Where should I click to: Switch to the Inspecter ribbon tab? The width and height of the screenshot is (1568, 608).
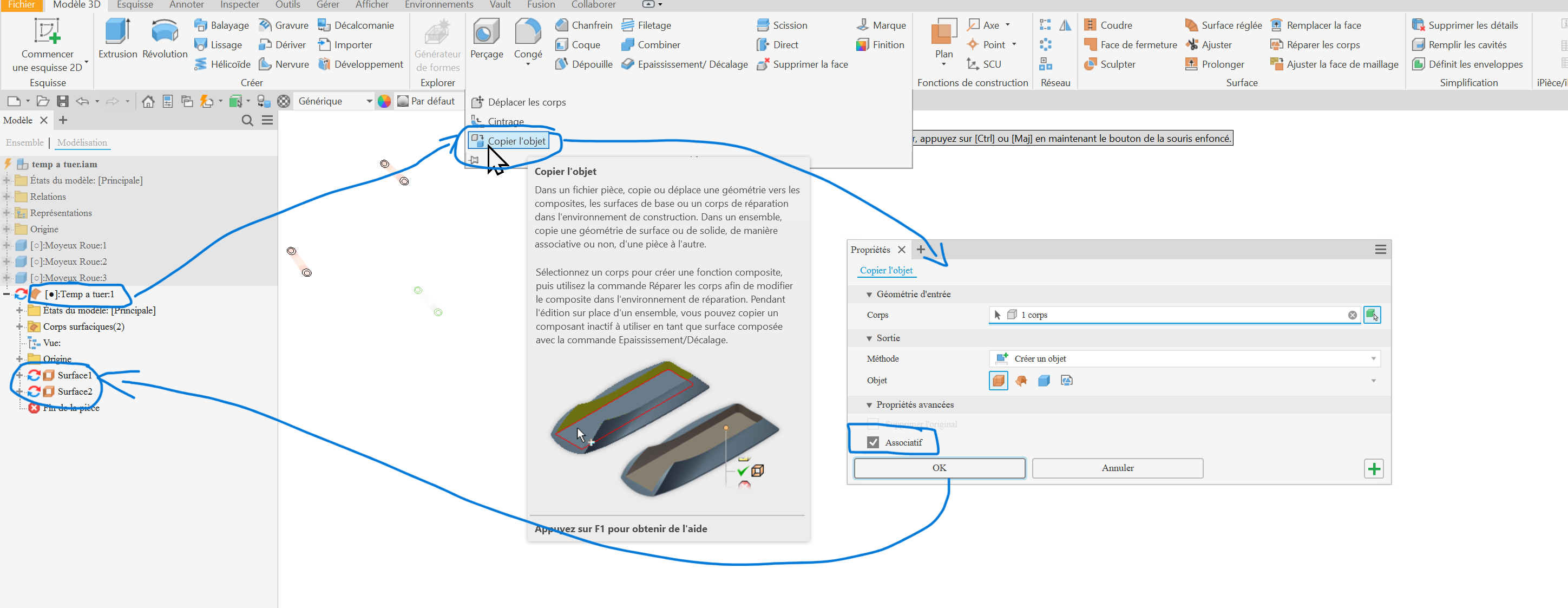pyautogui.click(x=239, y=5)
